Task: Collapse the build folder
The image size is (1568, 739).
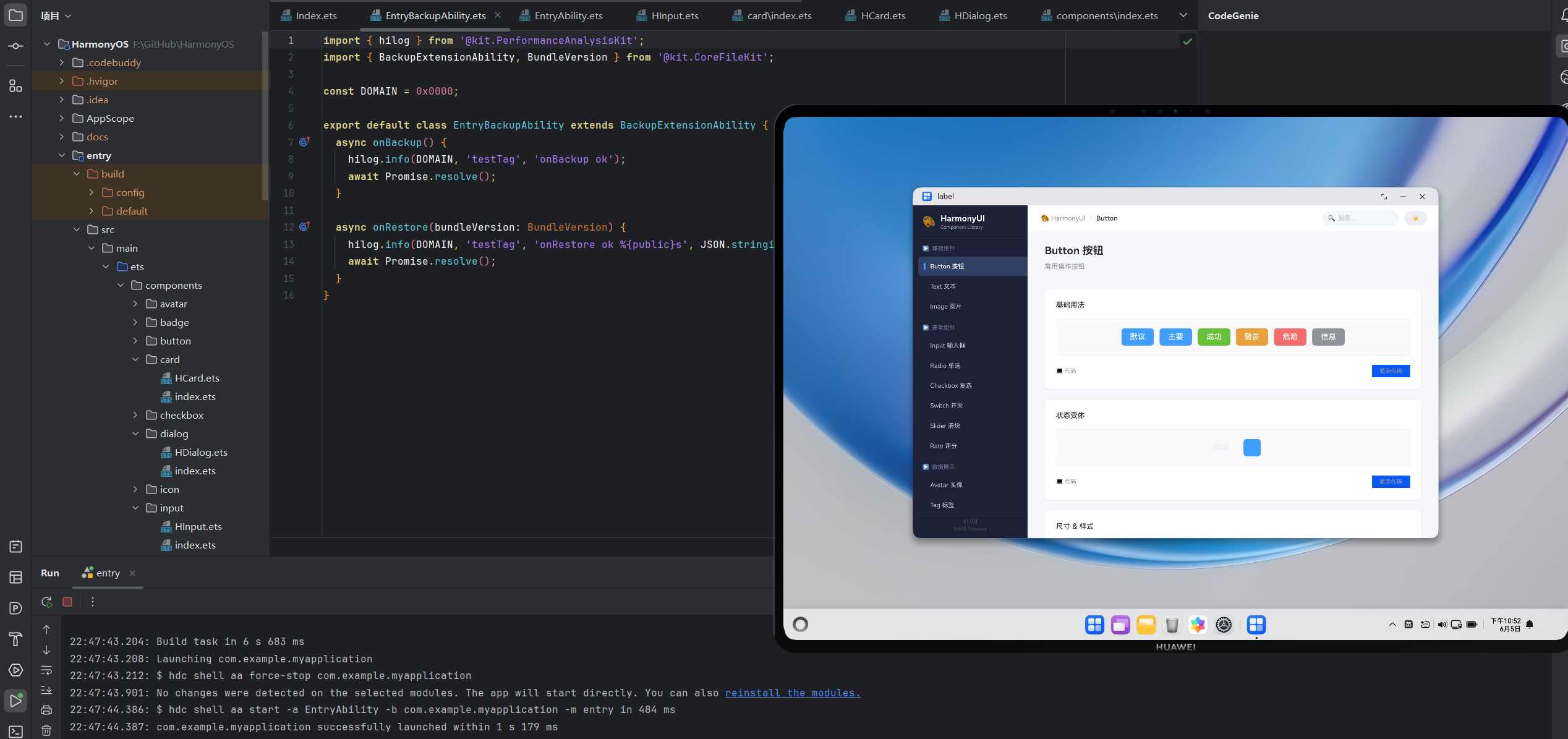Action: (x=77, y=174)
